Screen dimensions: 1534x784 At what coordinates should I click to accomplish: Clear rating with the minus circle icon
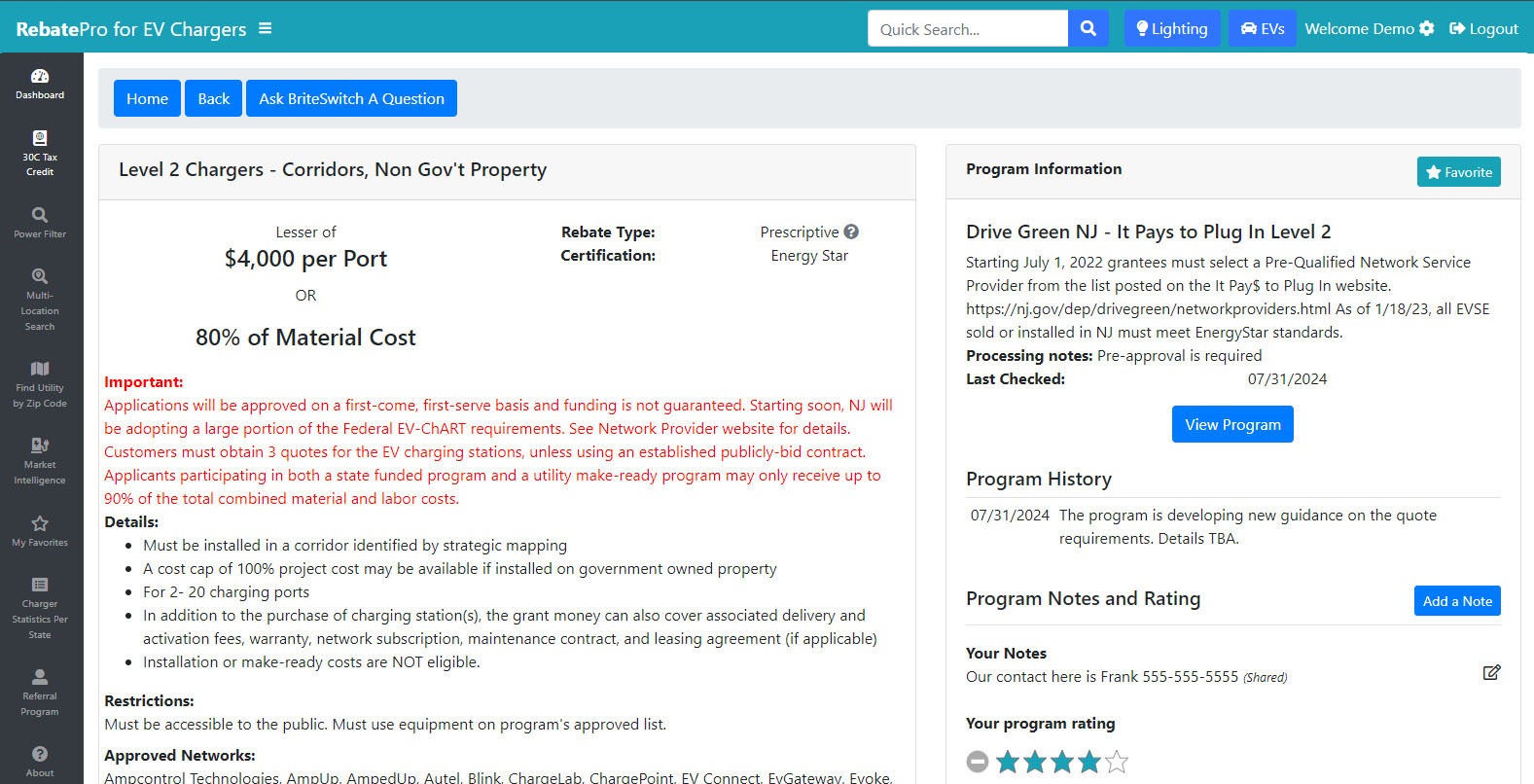click(x=978, y=762)
